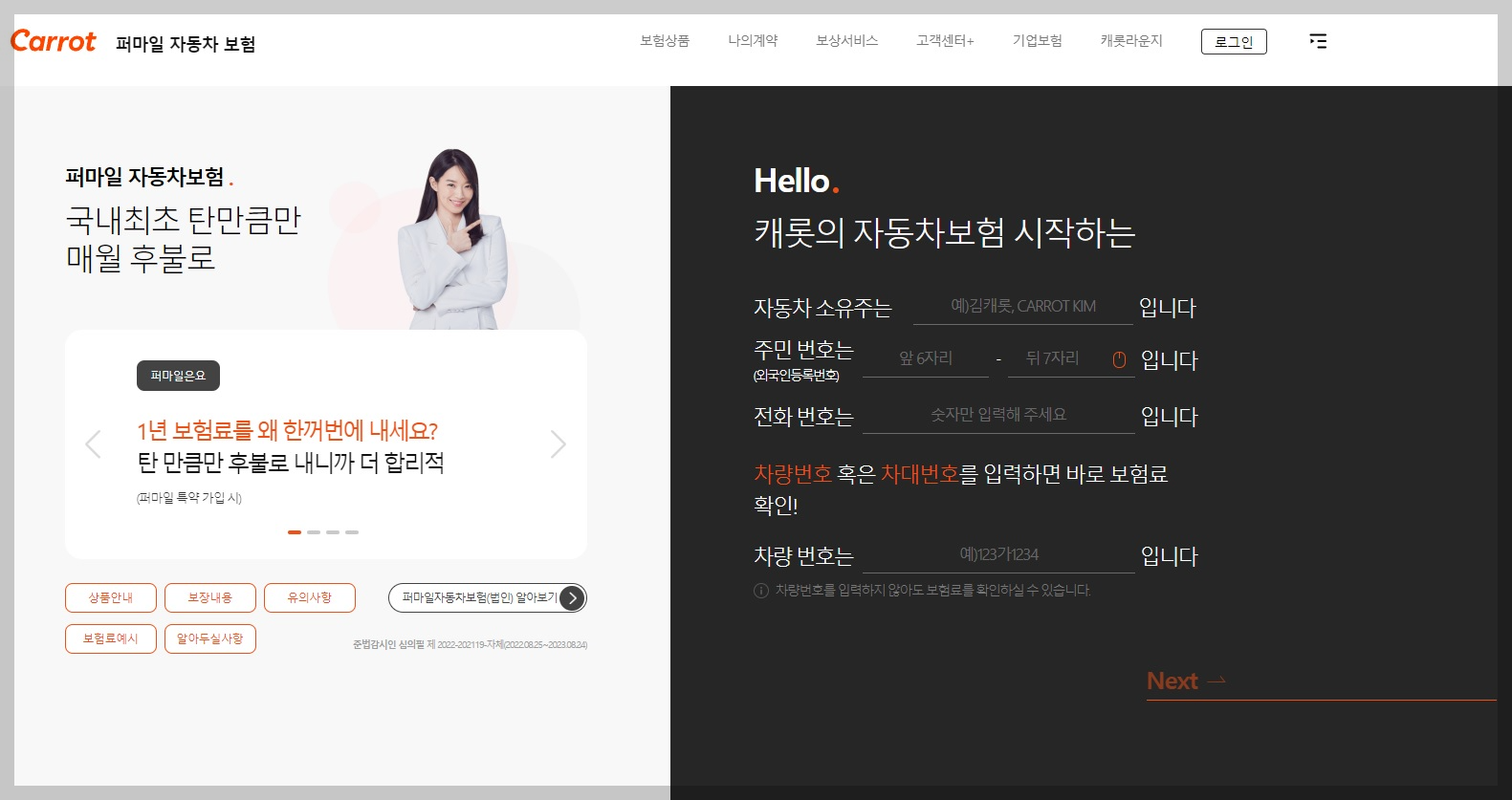Select fourth carousel indicator dot
The height and width of the screenshot is (800, 1512).
pos(352,532)
